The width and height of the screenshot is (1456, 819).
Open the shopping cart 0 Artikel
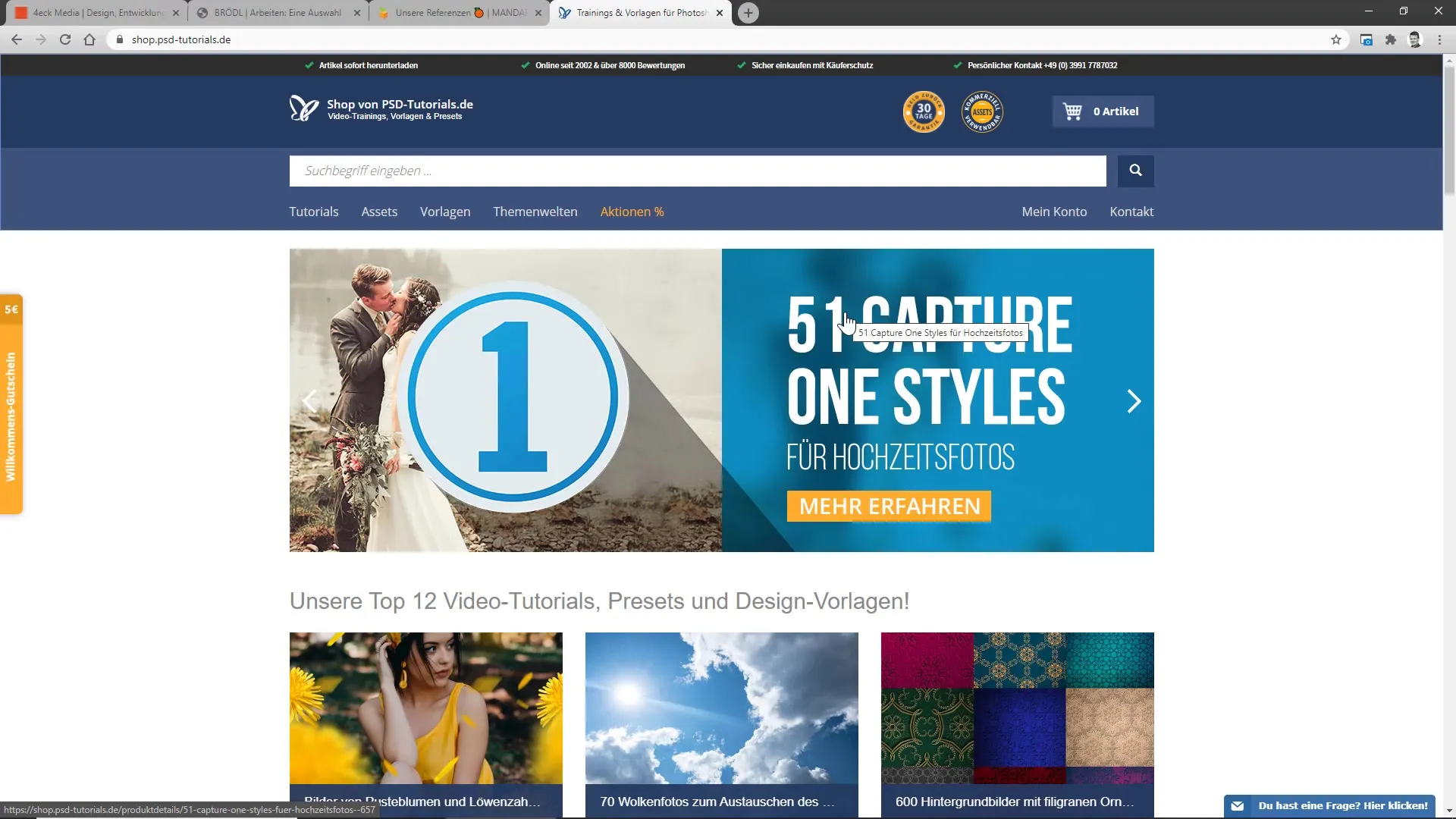pyautogui.click(x=1103, y=111)
